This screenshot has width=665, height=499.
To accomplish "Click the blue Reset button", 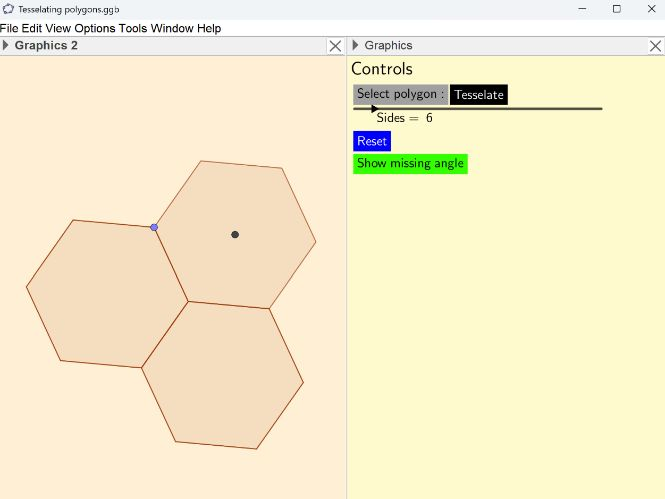I will (x=372, y=141).
